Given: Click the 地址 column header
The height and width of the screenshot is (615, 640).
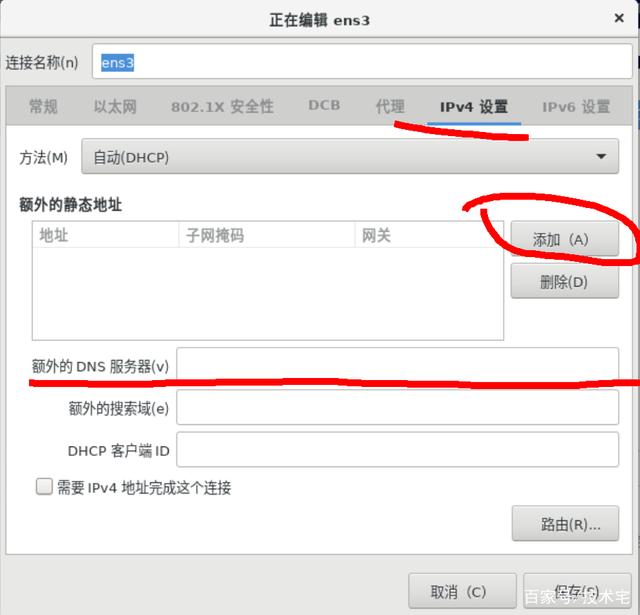Looking at the screenshot, I should coord(105,235).
